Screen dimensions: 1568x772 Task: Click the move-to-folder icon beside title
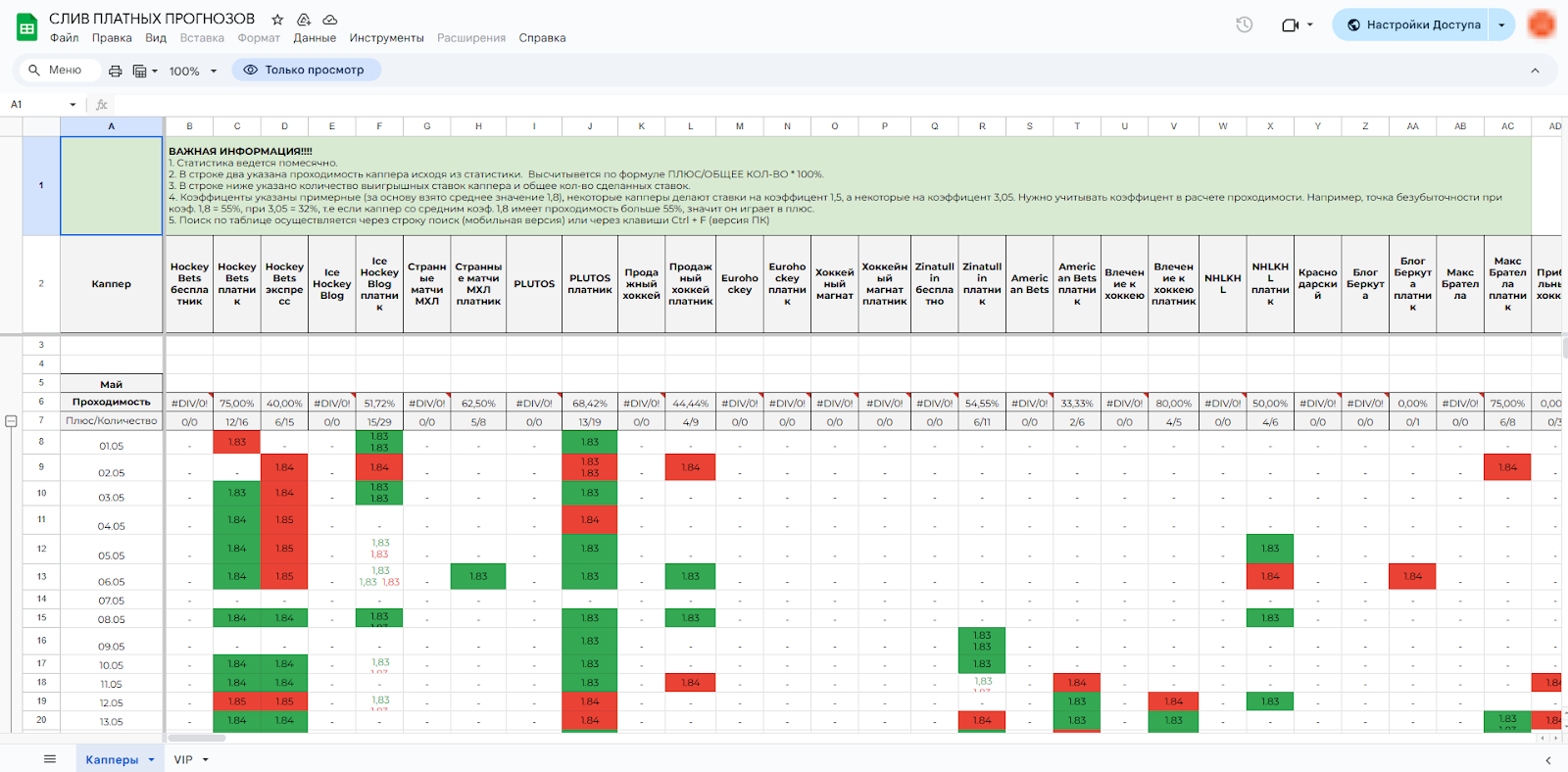tap(304, 20)
